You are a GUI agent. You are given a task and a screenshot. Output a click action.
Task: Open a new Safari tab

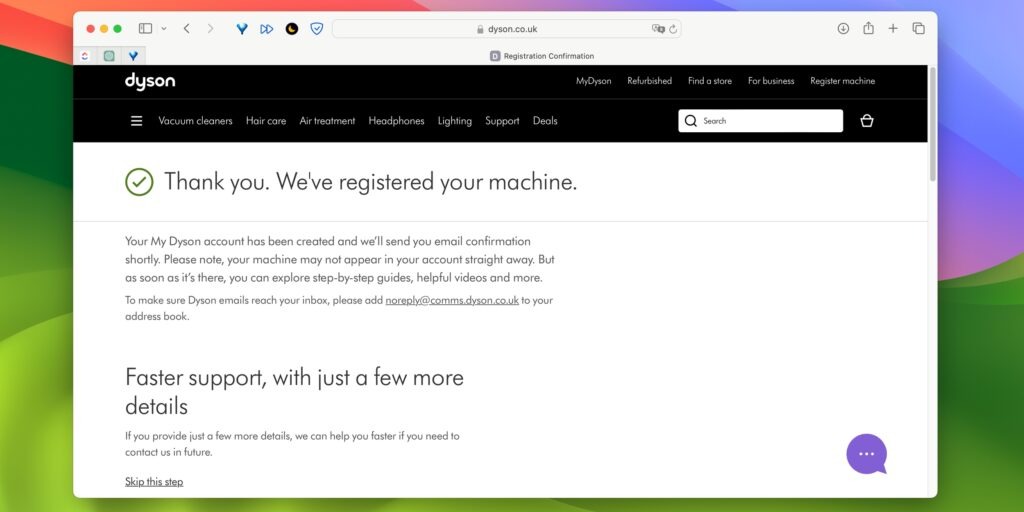[893, 29]
